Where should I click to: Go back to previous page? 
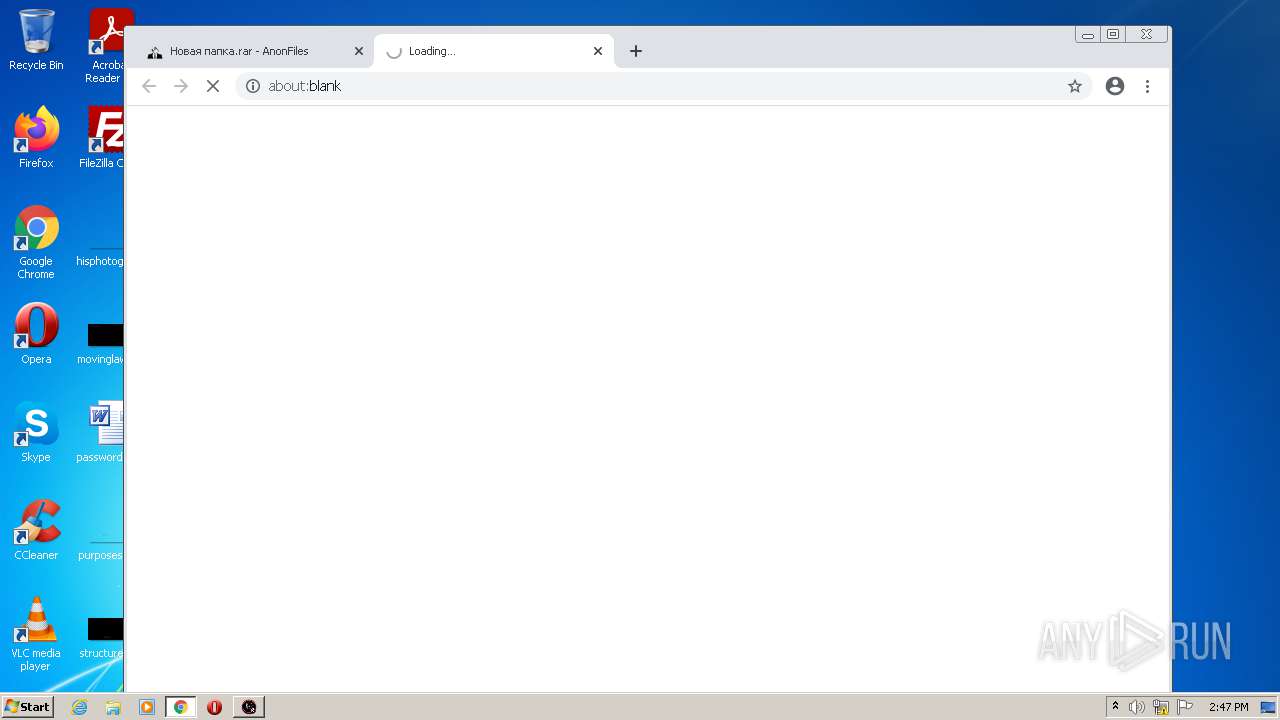pyautogui.click(x=149, y=86)
